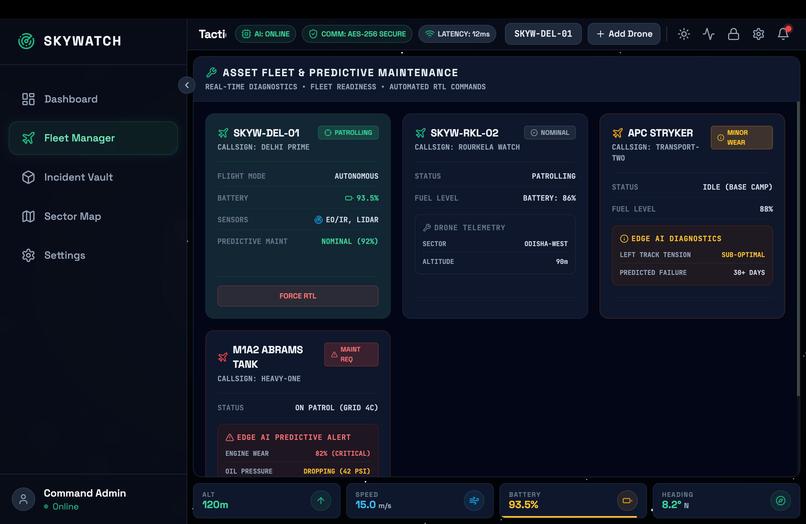Screen dimensions: 806x524
Task: Click the footer battery icon
Action: (x=627, y=500)
